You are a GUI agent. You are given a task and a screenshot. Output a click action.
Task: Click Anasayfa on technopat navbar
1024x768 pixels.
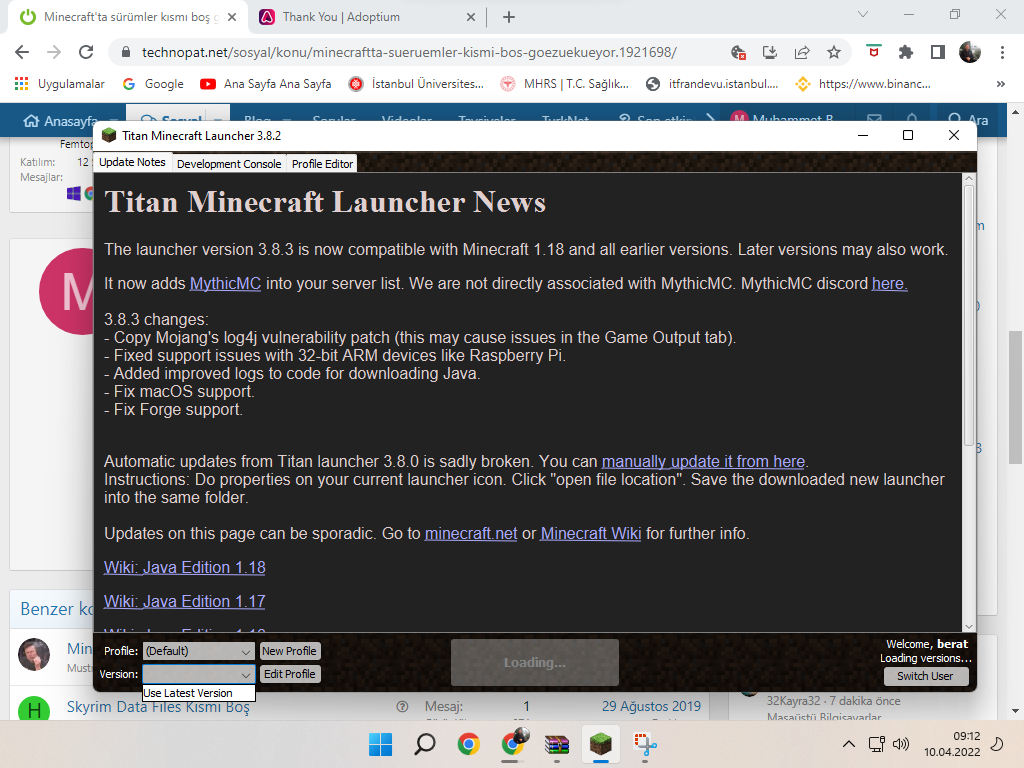(61, 121)
